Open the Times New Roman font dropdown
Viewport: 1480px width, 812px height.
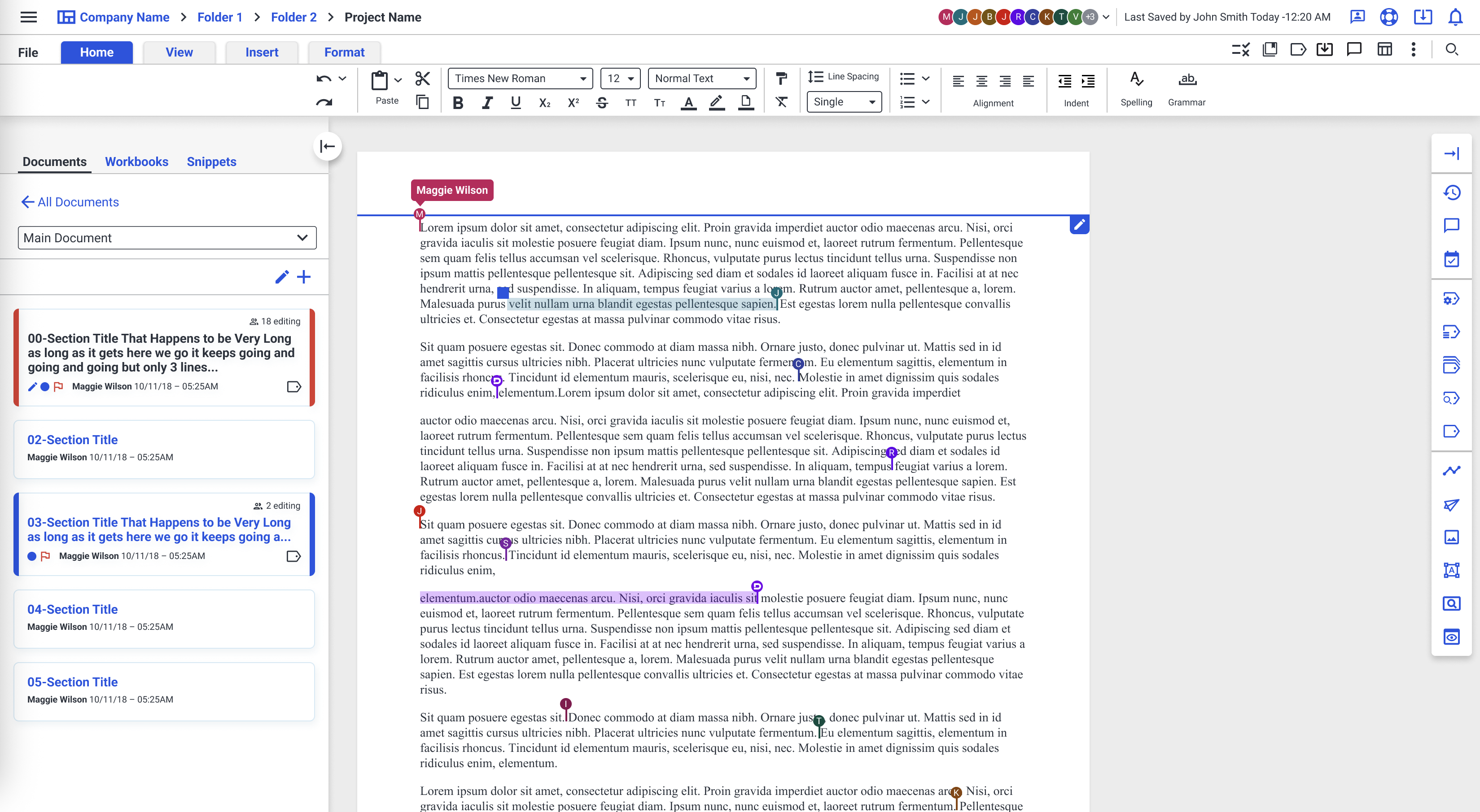(x=520, y=79)
